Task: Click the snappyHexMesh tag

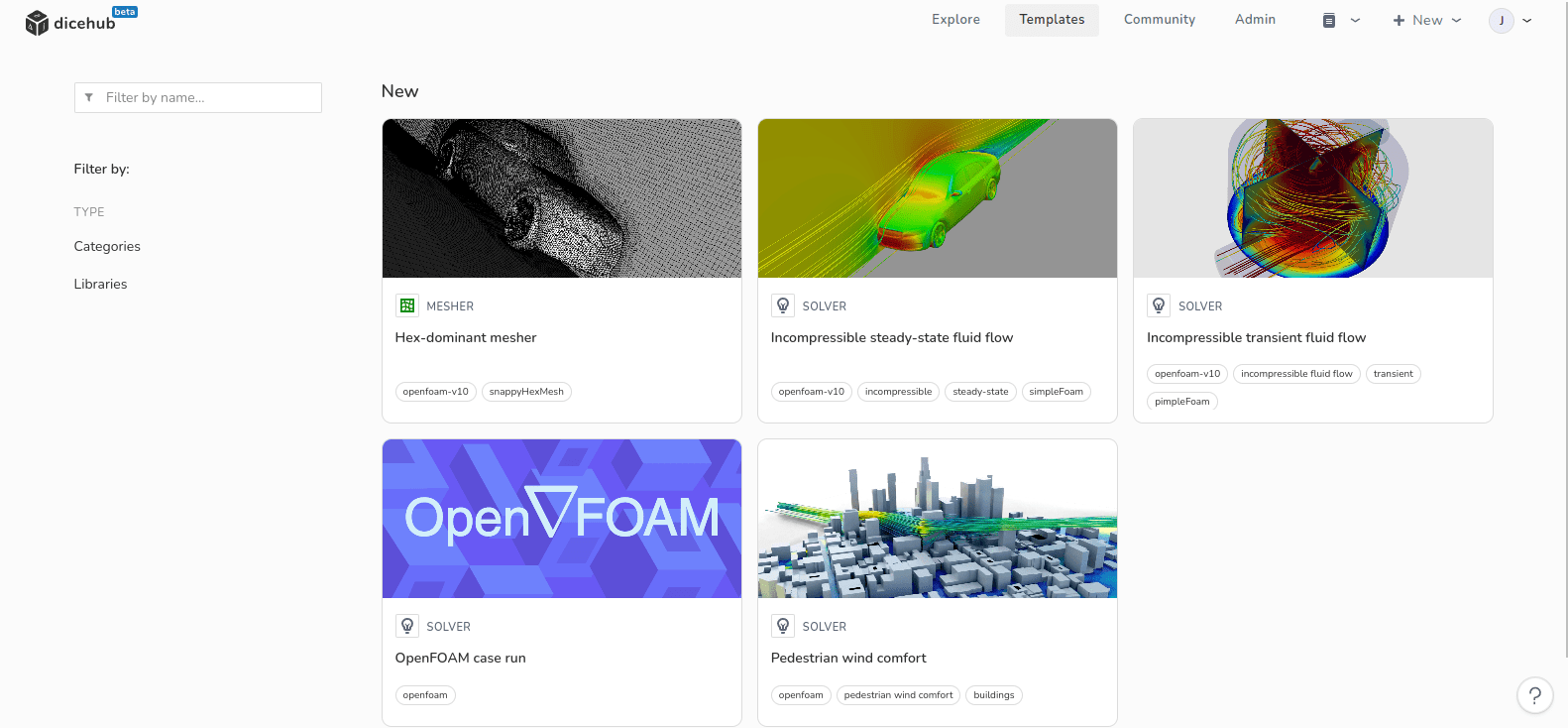Action: point(526,392)
